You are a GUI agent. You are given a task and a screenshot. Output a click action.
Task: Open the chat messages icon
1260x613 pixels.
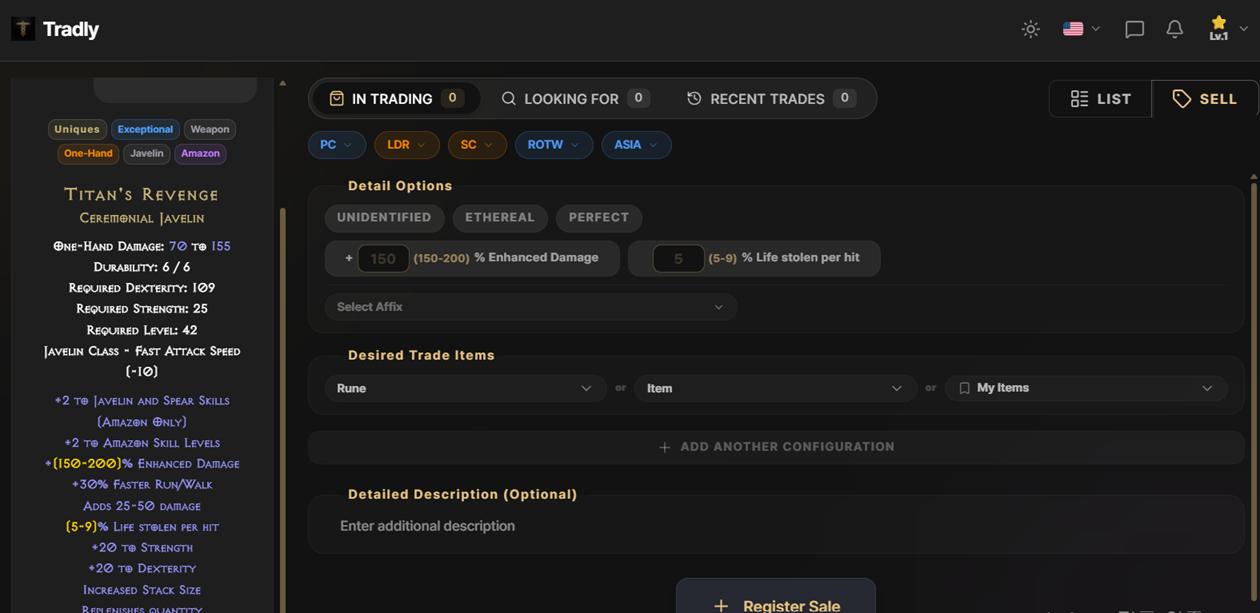pyautogui.click(x=1134, y=29)
